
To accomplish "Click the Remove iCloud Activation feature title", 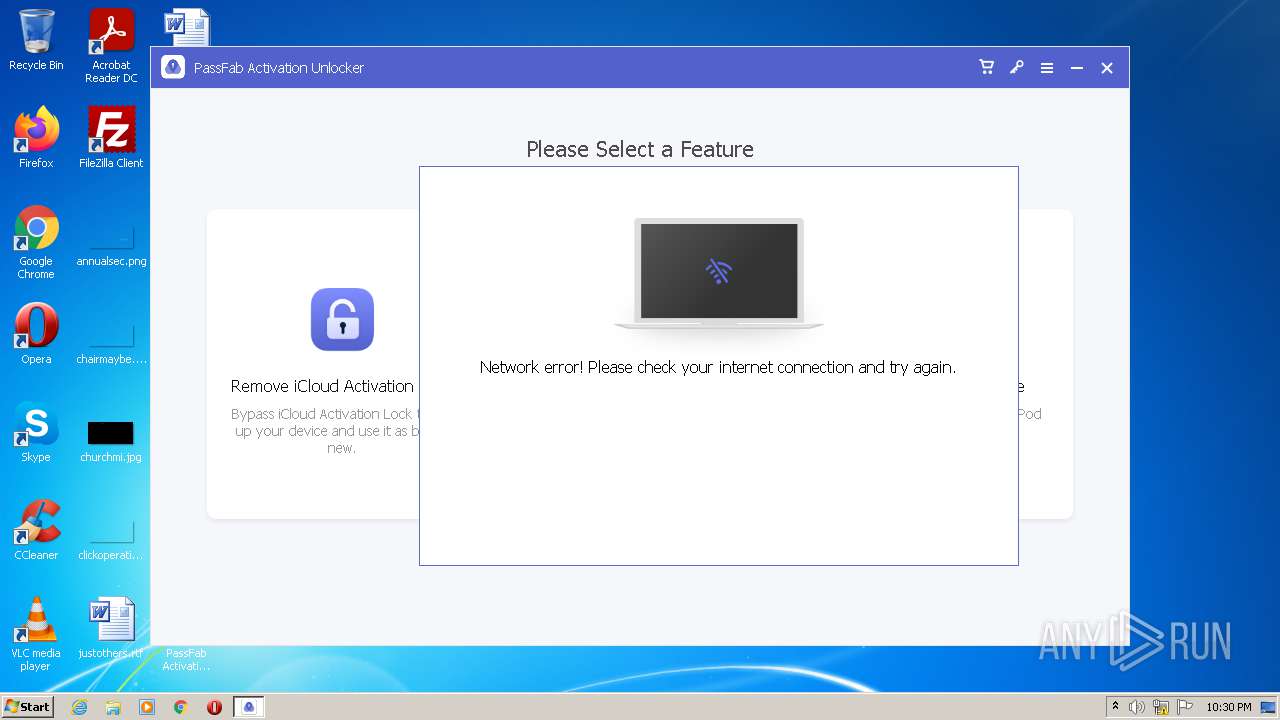I will click(322, 386).
